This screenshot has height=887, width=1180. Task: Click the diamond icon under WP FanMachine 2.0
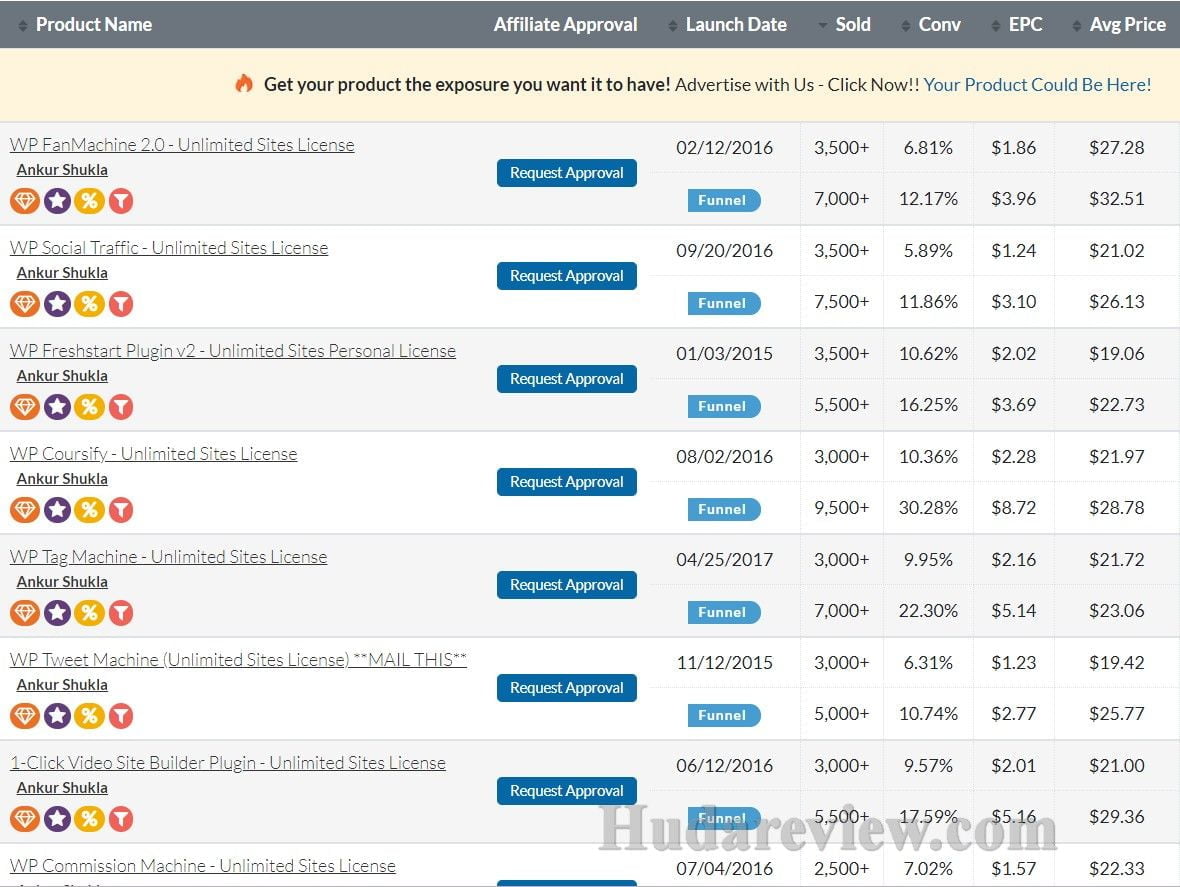[x=25, y=201]
